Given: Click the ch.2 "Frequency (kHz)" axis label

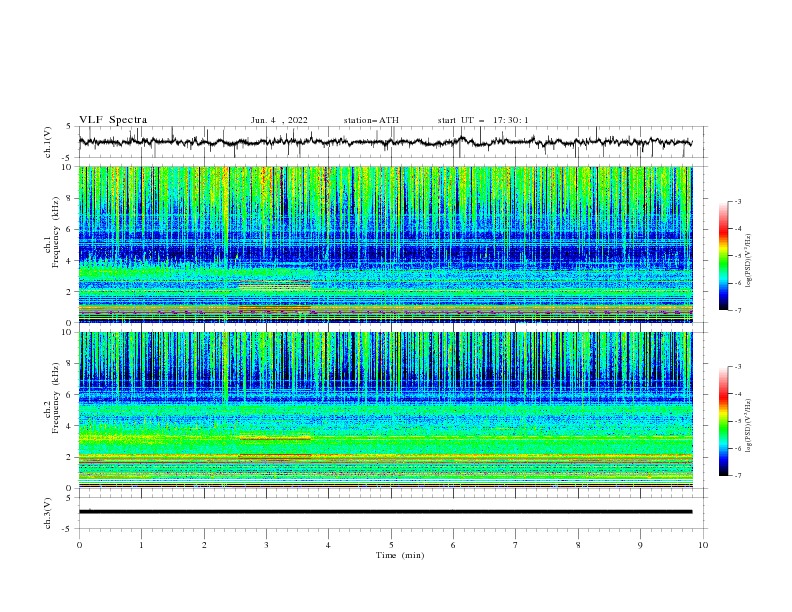Looking at the screenshot, I should point(56,398).
